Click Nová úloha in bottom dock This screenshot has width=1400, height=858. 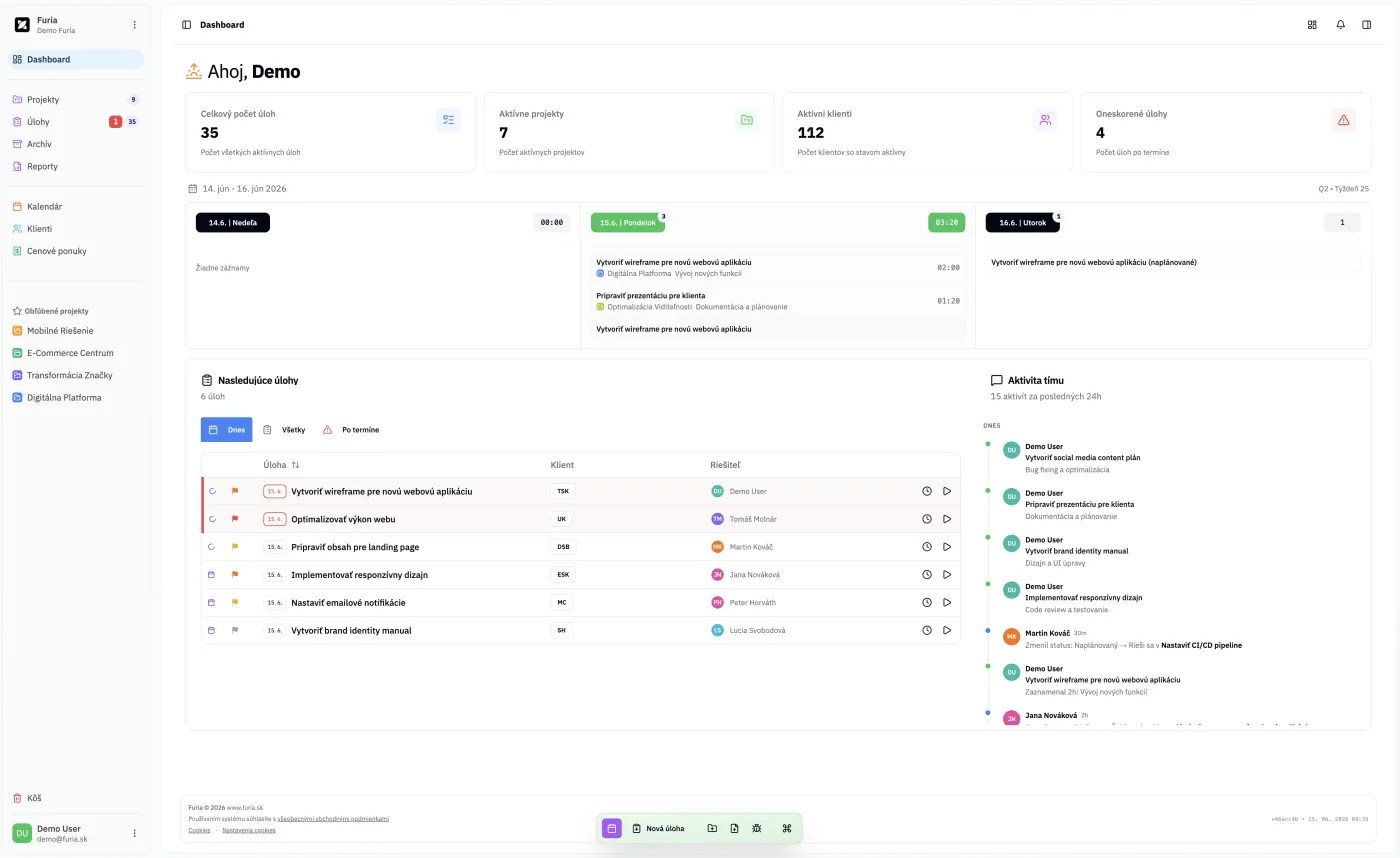coord(658,828)
